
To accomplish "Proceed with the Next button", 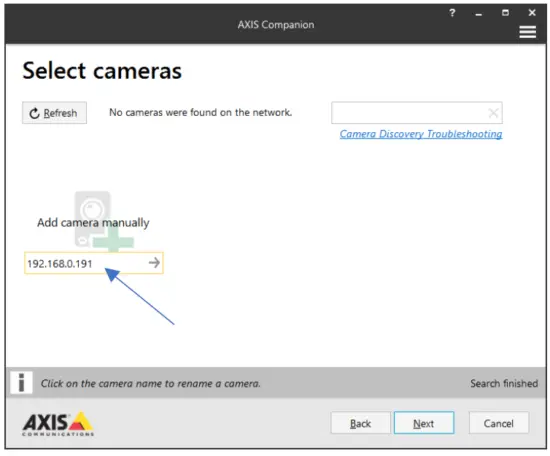I will (x=424, y=423).
